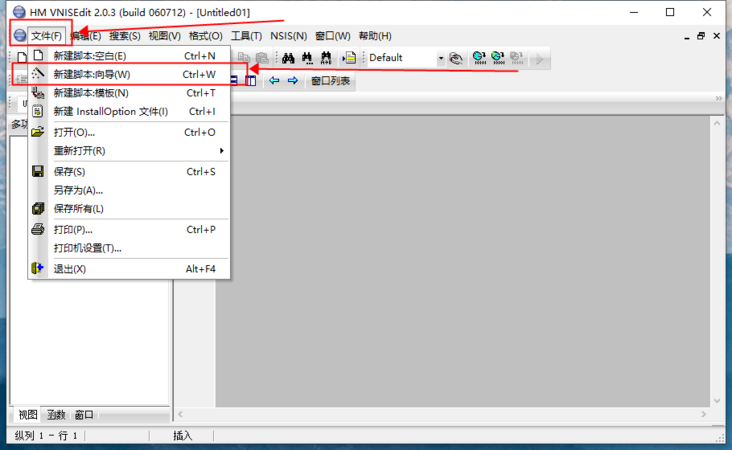Click the first binoculars Find toolbar icon
Screen dimensions: 732x450
(288, 58)
